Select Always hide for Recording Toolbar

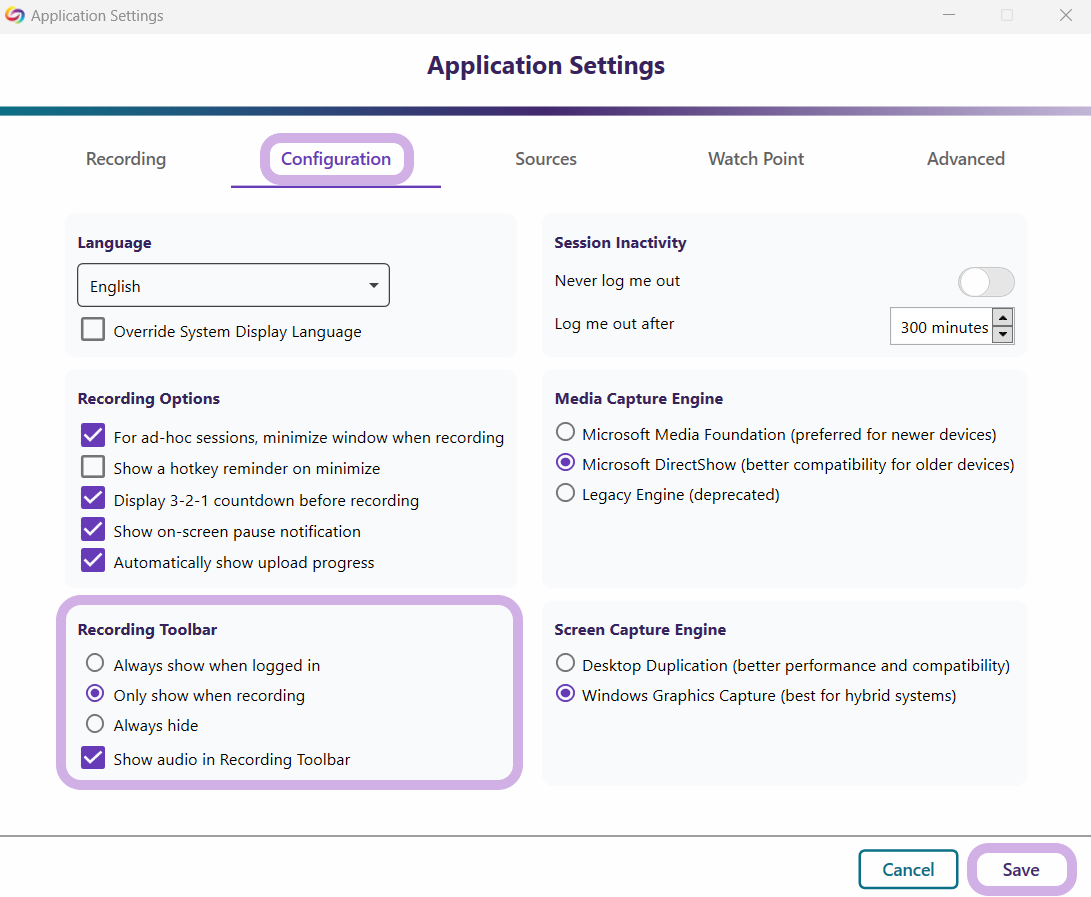95,724
